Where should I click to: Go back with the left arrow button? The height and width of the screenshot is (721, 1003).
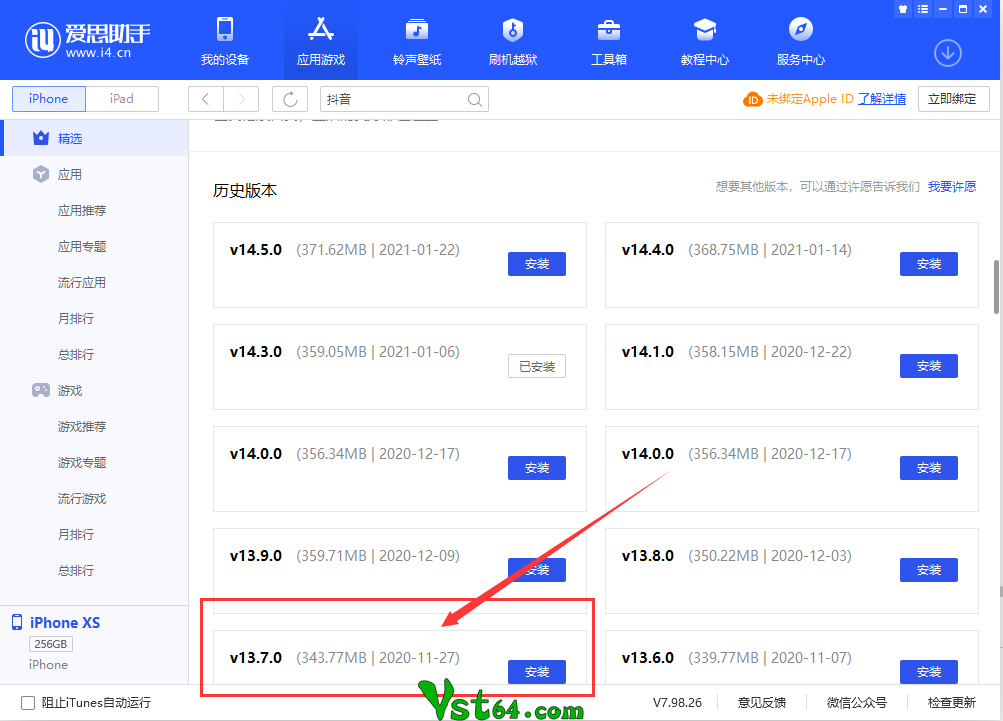pyautogui.click(x=205, y=99)
